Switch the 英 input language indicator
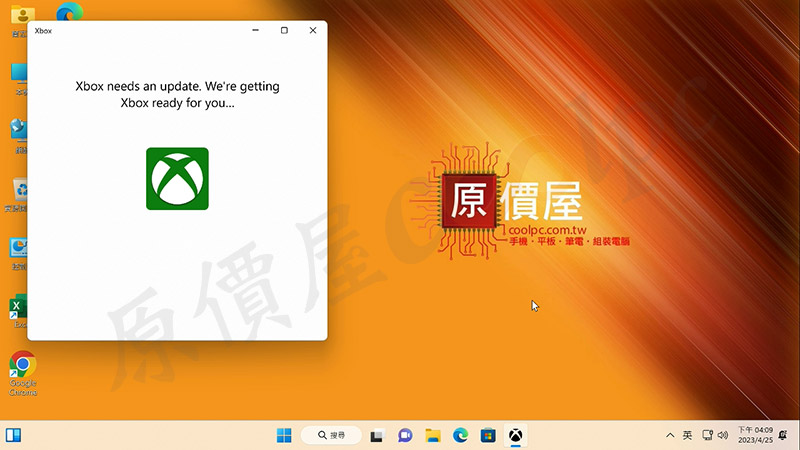This screenshot has height=450, width=800. [x=687, y=435]
